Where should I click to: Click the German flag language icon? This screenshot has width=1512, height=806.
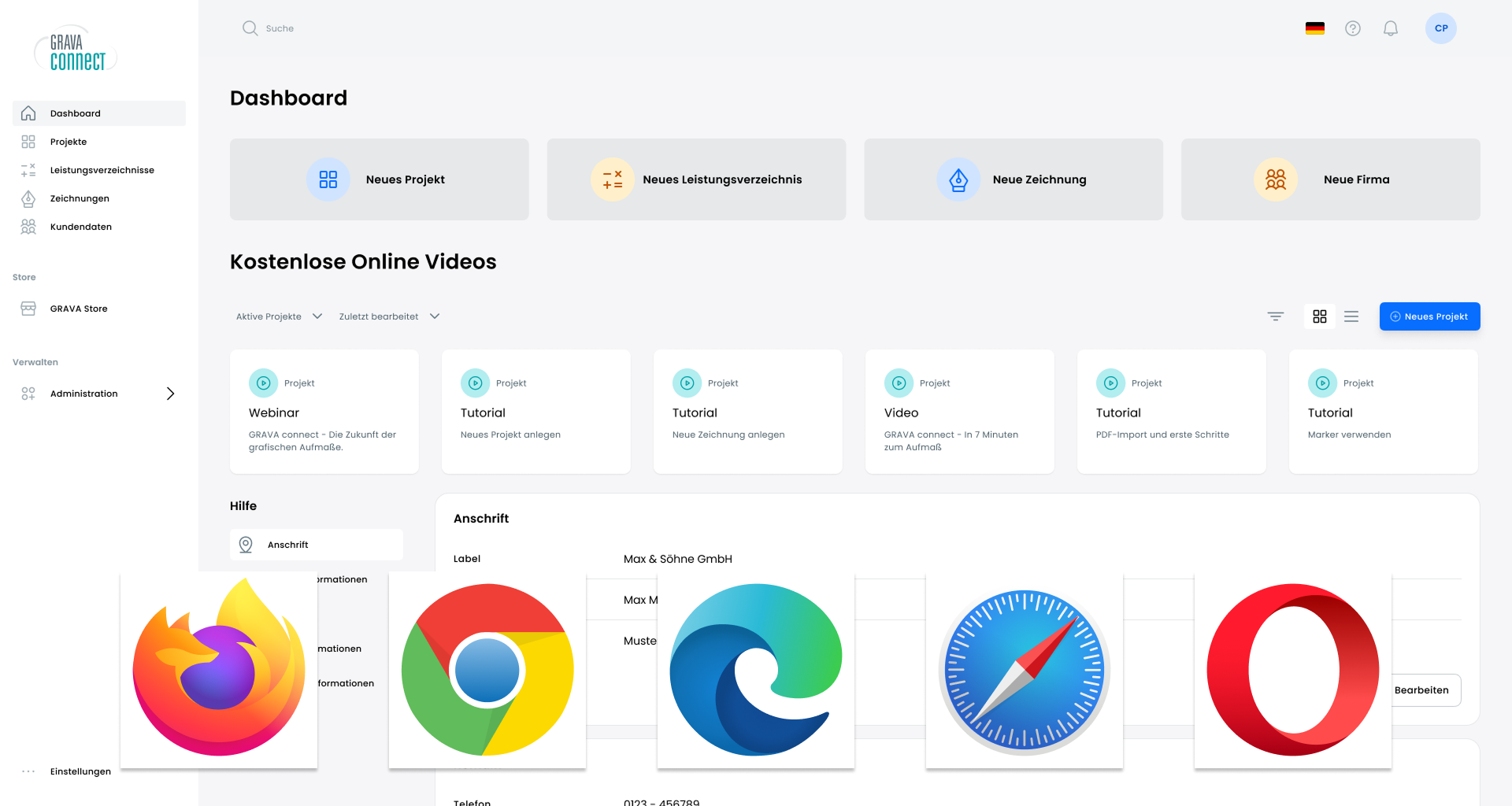(1315, 28)
